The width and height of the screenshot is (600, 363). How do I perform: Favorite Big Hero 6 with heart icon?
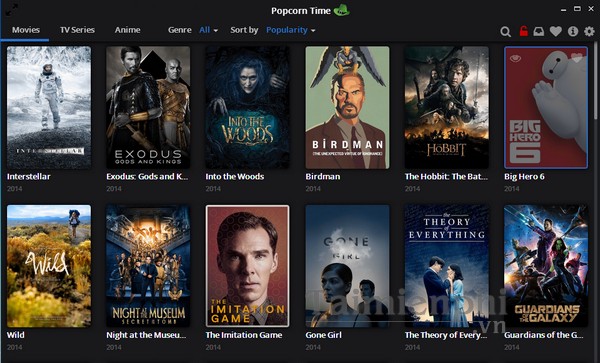tap(576, 58)
